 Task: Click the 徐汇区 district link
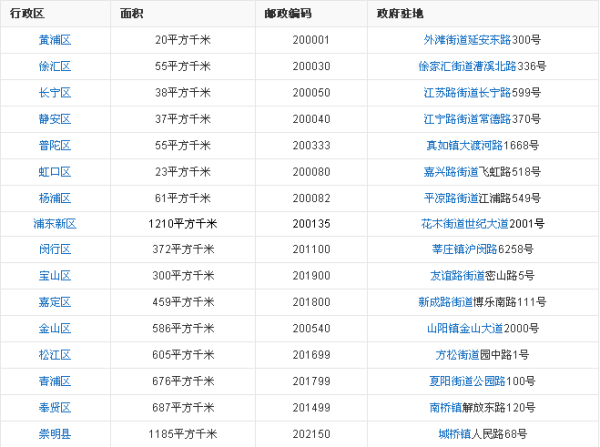coord(56,66)
